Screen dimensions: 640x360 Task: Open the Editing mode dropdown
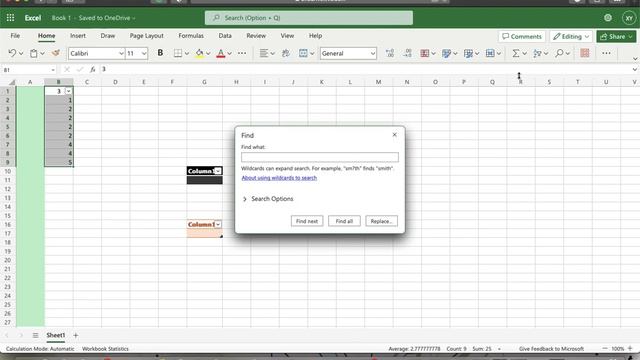point(571,36)
